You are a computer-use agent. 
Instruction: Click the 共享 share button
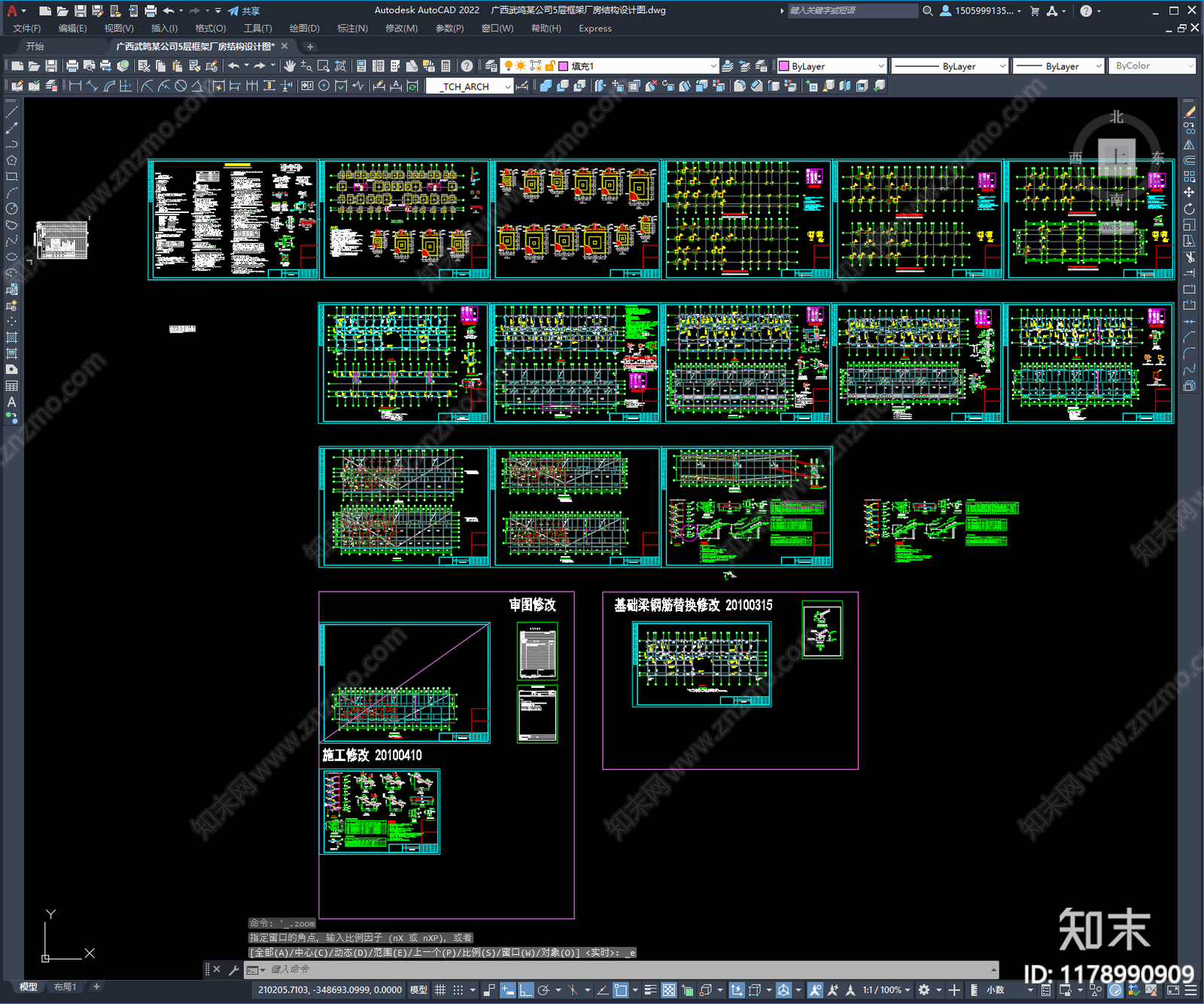tap(244, 11)
